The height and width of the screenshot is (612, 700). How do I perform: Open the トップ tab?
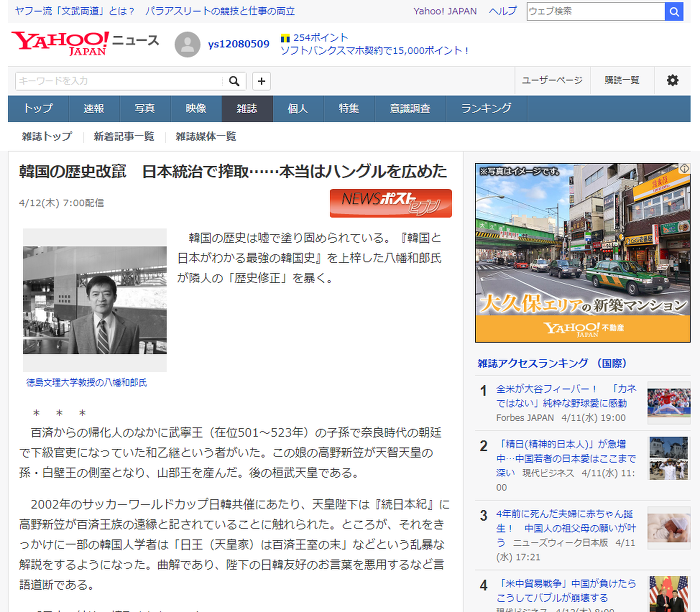(x=38, y=108)
